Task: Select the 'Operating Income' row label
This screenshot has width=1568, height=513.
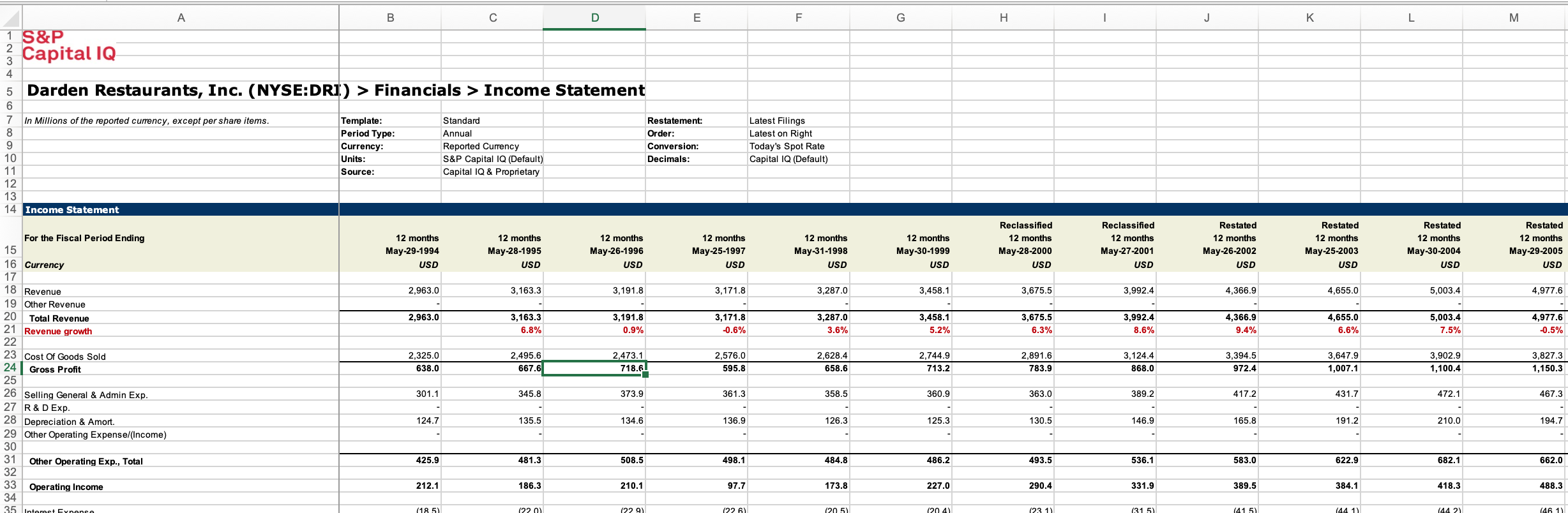Action: pos(66,487)
